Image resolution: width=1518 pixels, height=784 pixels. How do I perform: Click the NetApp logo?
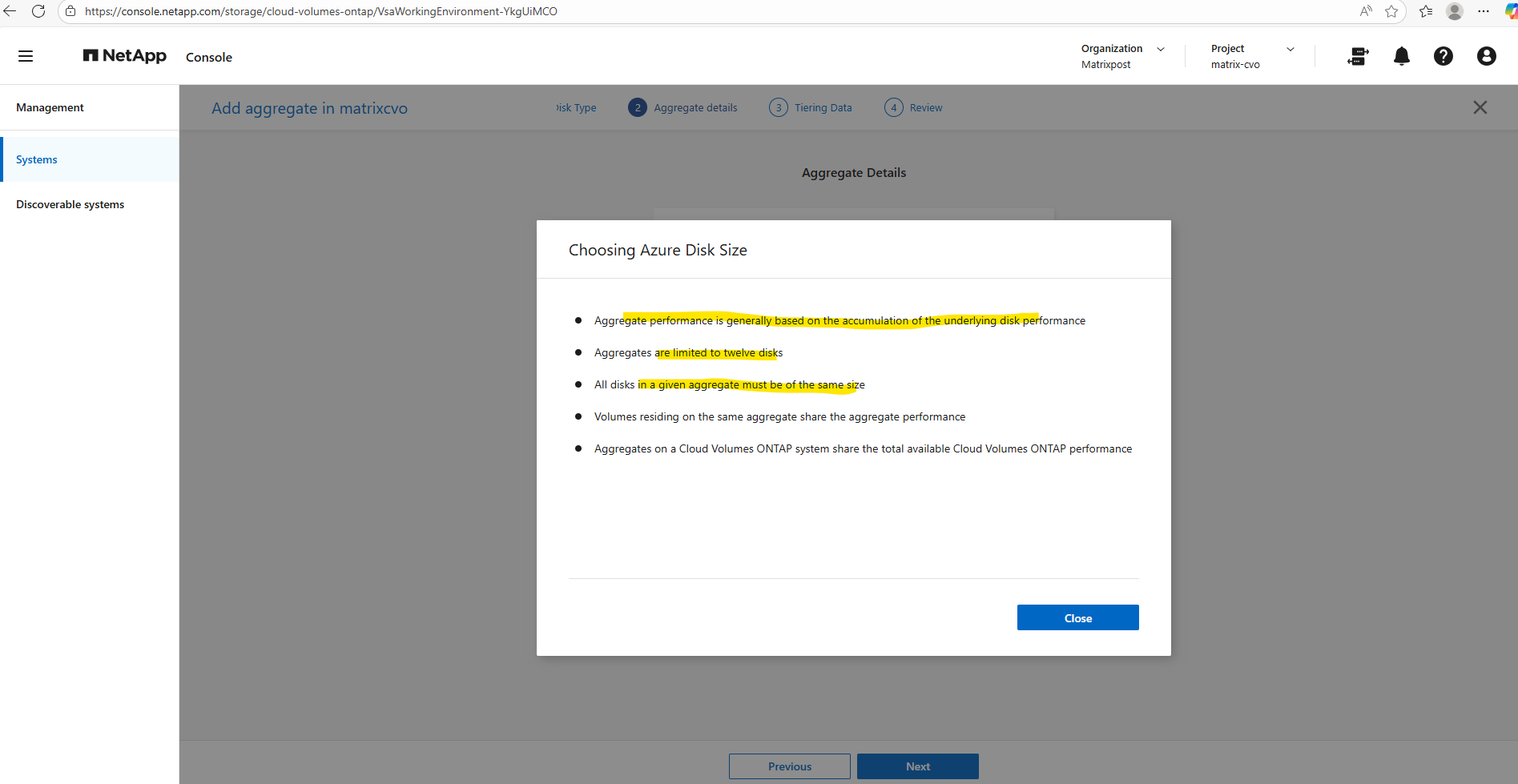(x=125, y=56)
